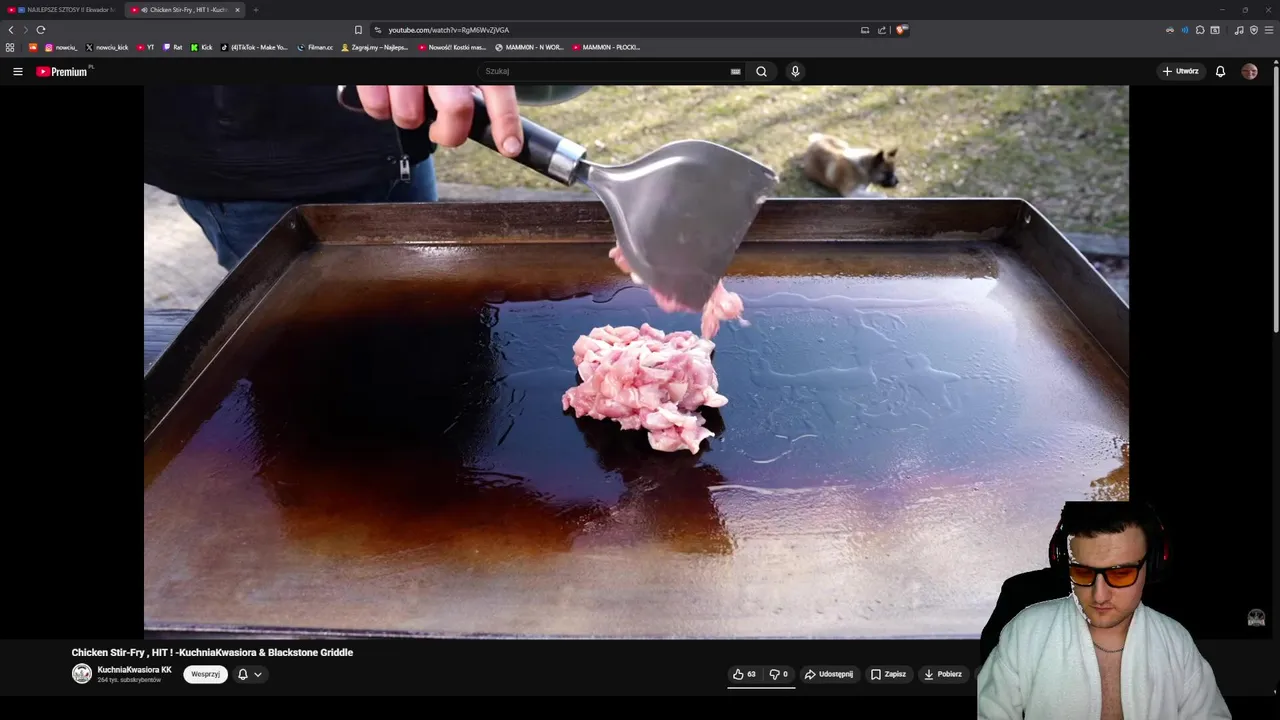This screenshot has width=1280, height=720.
Task: Click the Zapisz save button
Action: 888,674
